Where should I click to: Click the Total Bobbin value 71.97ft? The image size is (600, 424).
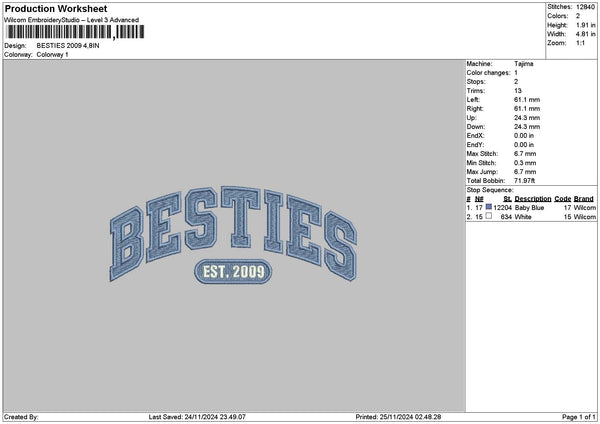click(525, 181)
